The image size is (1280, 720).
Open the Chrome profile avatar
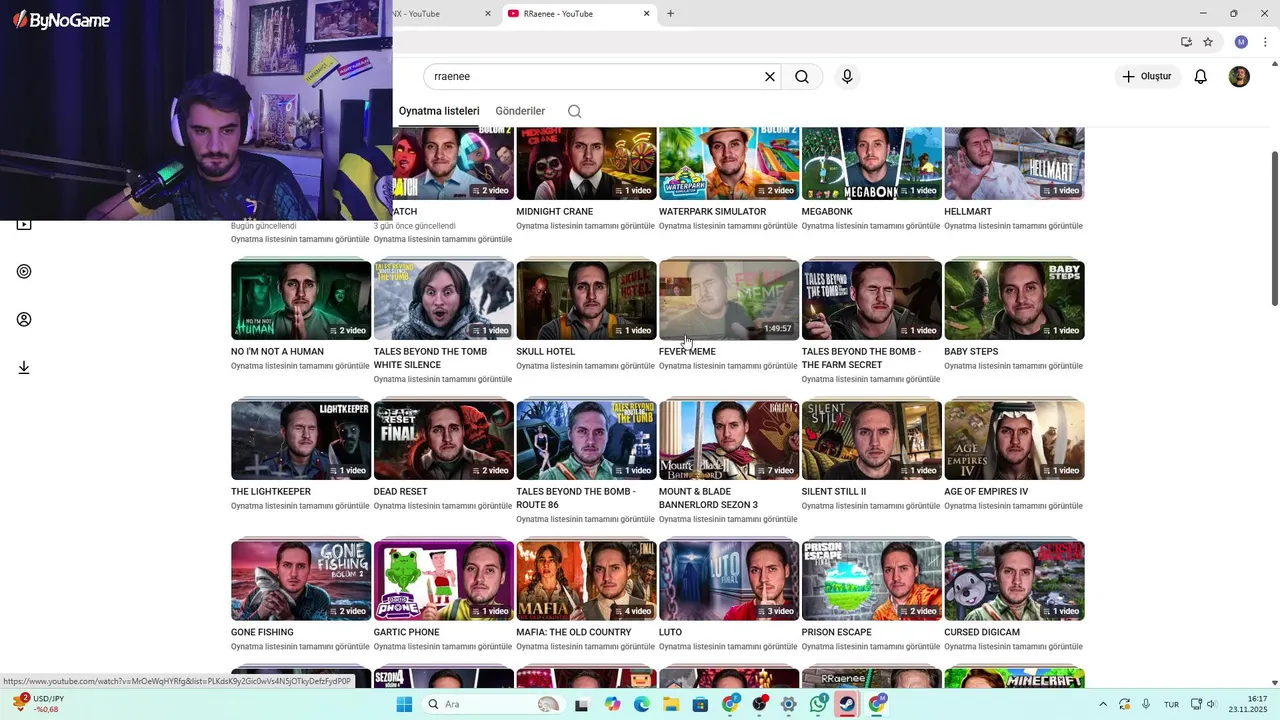pos(1241,42)
